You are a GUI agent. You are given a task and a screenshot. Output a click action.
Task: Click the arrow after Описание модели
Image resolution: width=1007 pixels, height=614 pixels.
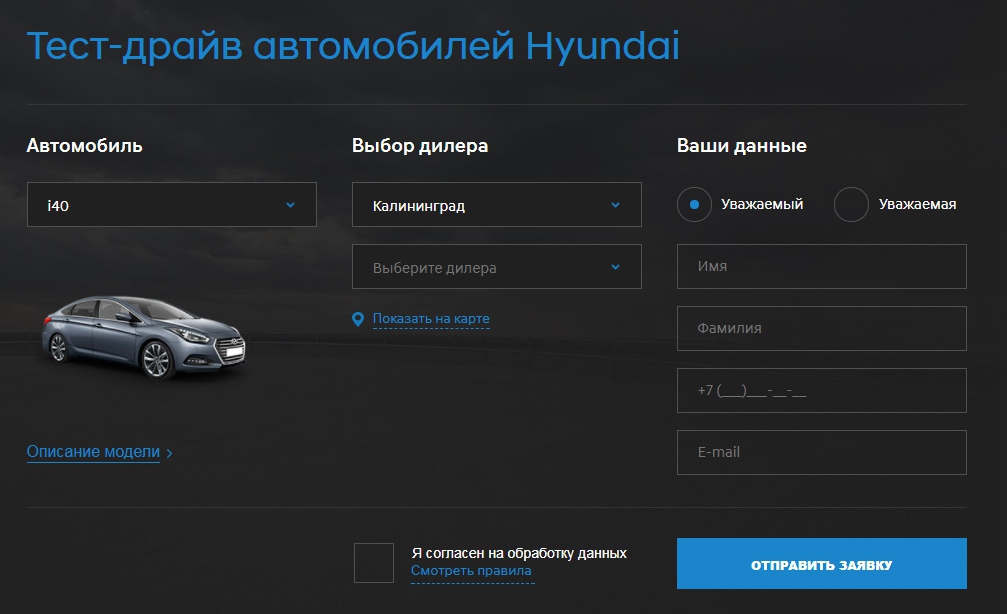click(x=170, y=453)
